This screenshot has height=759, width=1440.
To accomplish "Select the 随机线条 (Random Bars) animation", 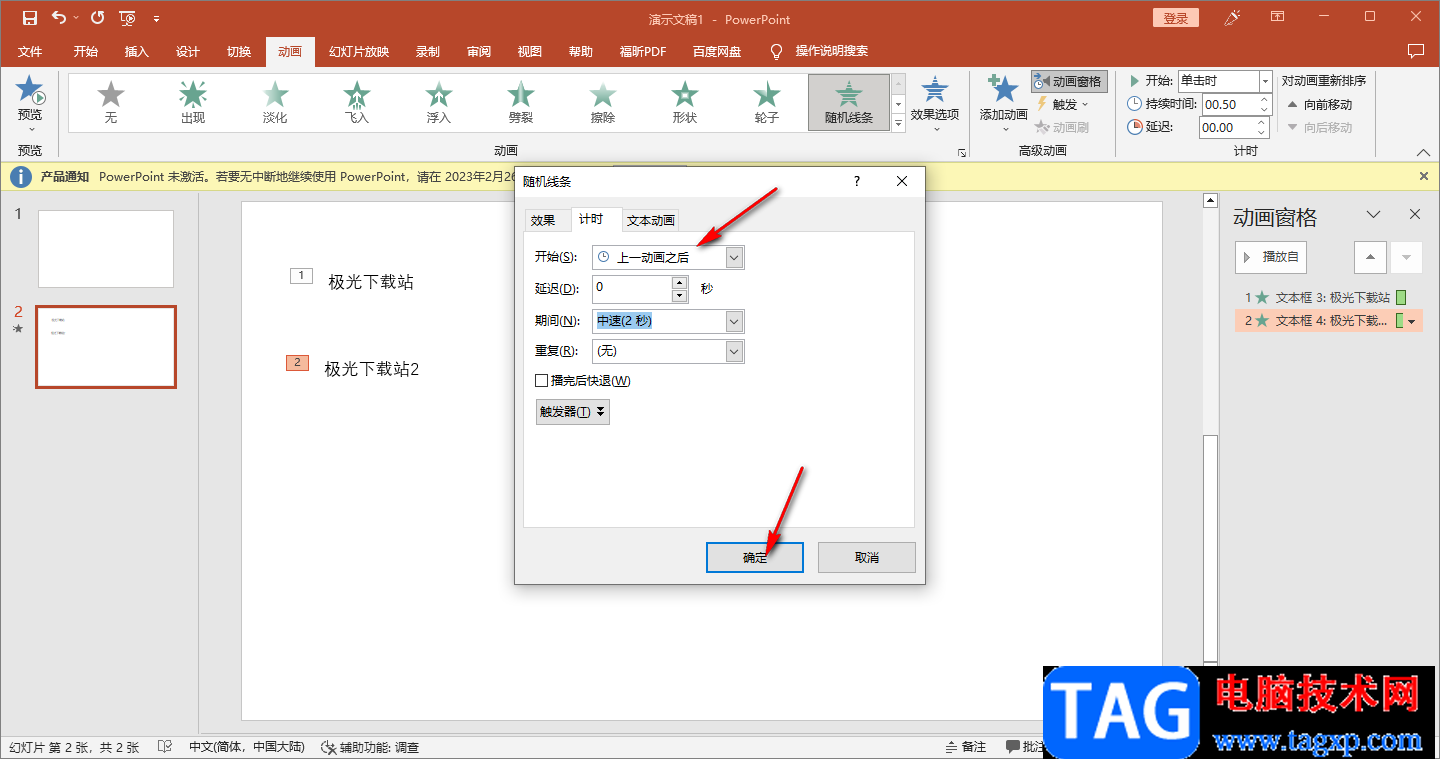I will click(x=849, y=103).
